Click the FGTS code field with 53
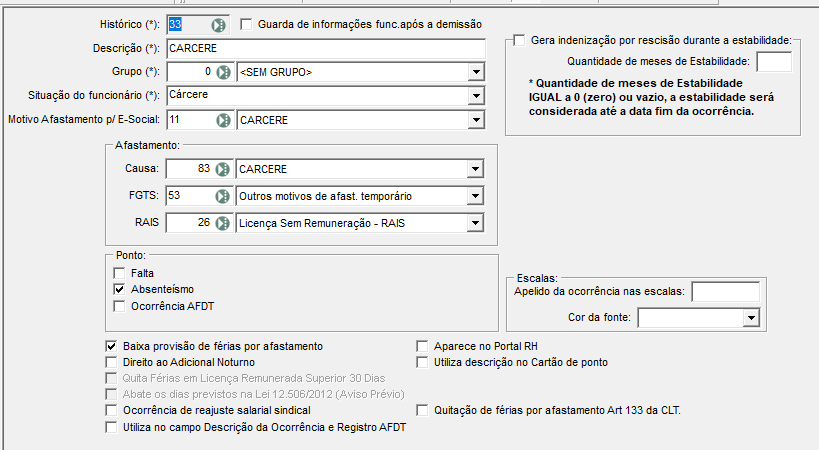The height and width of the screenshot is (450, 819). (x=191, y=196)
